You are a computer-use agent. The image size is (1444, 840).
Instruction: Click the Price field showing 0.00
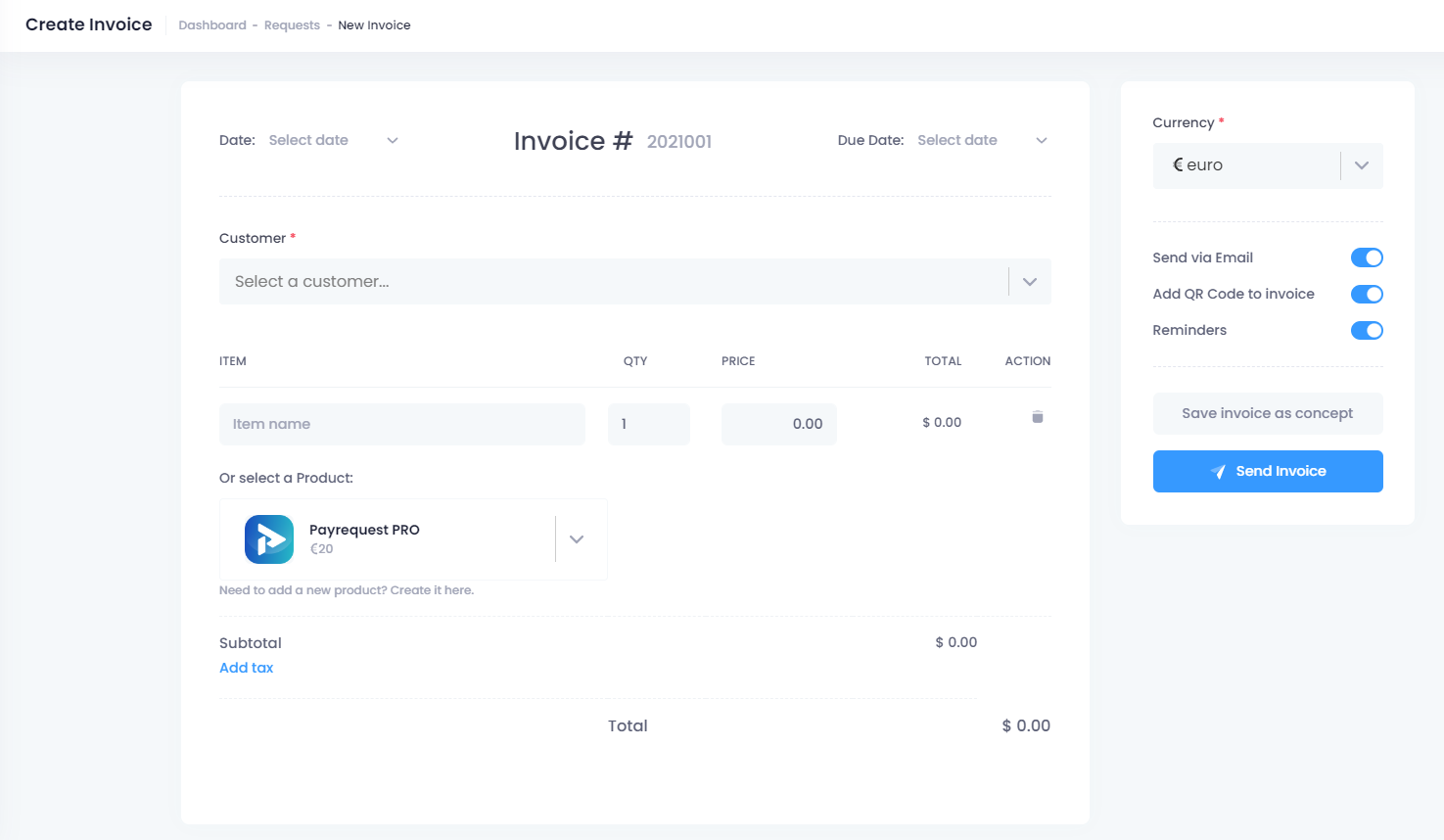[x=779, y=424]
